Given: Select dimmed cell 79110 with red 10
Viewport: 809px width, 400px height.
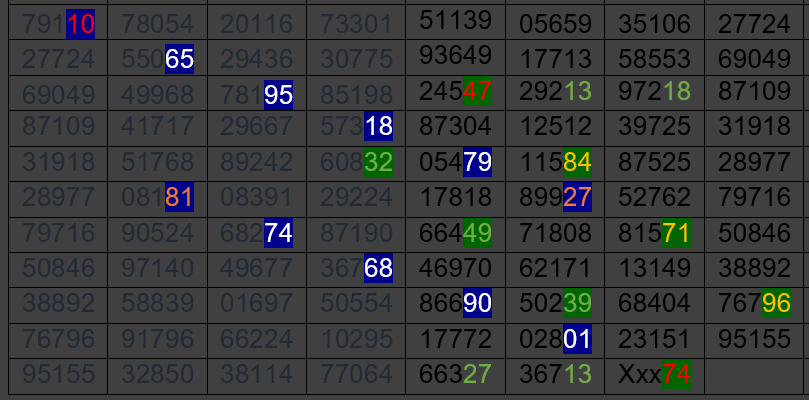Looking at the screenshot, I should (57, 23).
